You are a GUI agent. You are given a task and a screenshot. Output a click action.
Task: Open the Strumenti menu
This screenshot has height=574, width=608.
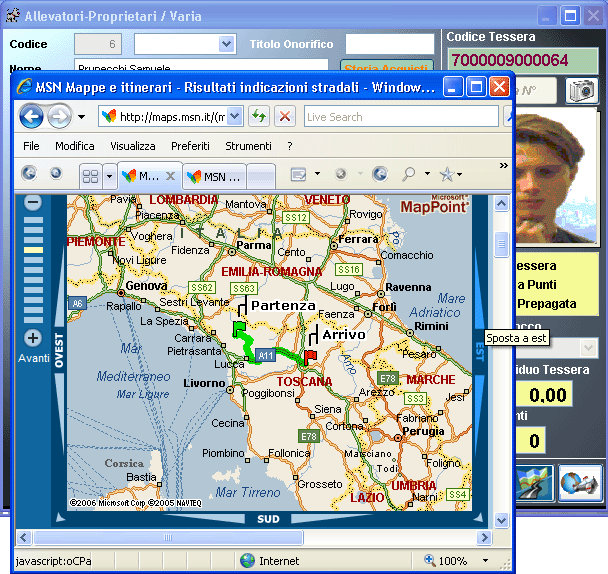click(249, 146)
